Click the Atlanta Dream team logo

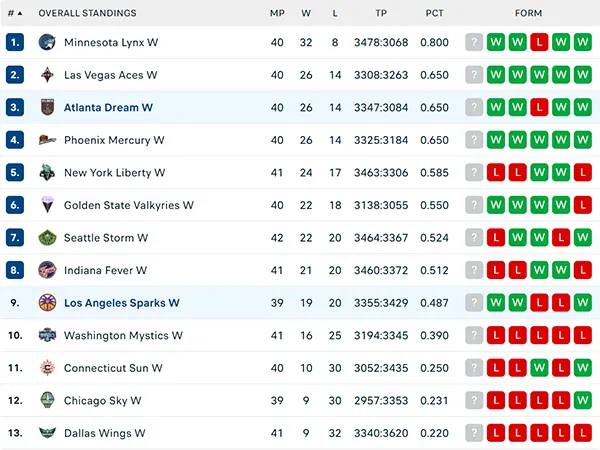[x=47, y=107]
